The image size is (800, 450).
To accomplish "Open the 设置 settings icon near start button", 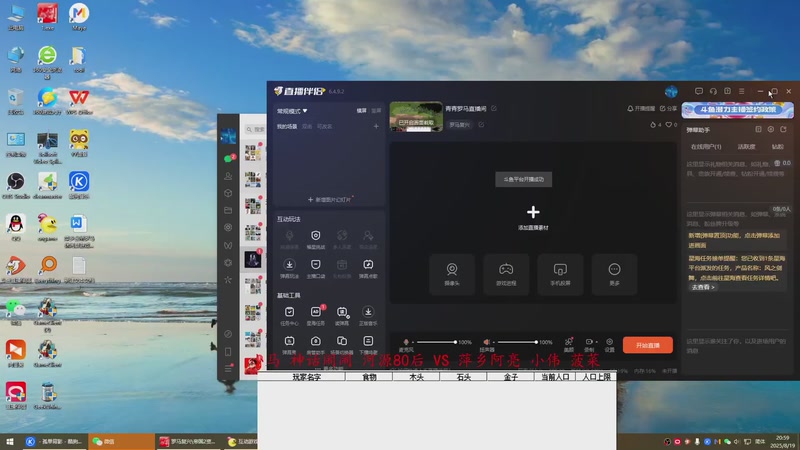I will coord(610,344).
